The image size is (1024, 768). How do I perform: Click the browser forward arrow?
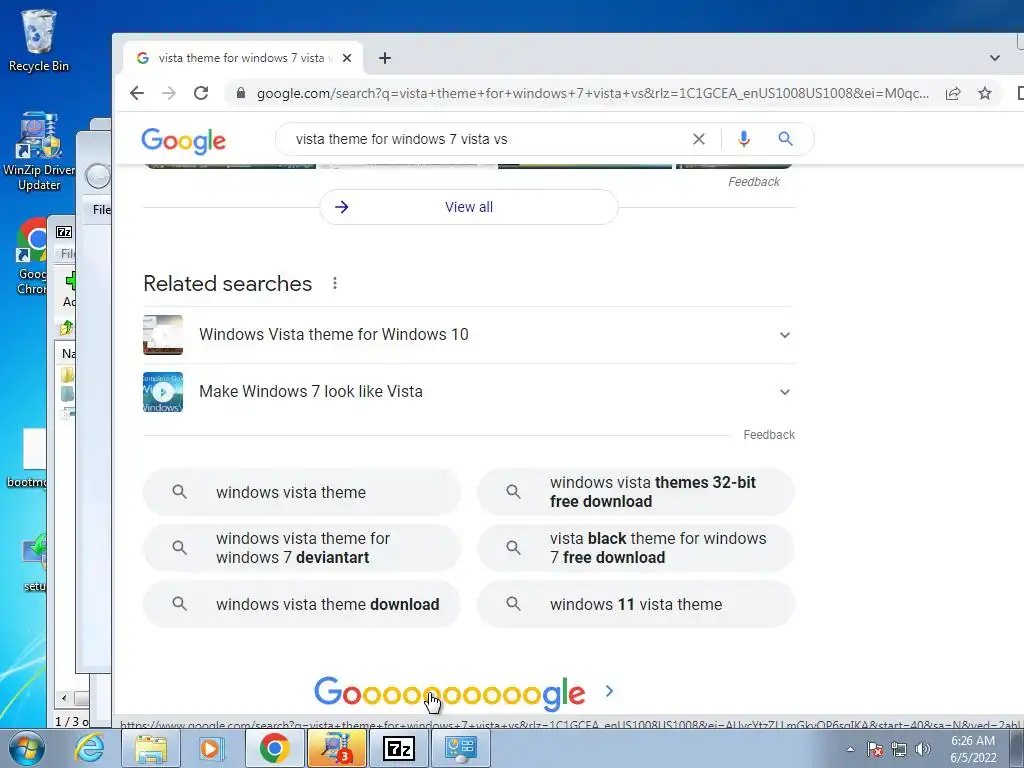tap(169, 93)
